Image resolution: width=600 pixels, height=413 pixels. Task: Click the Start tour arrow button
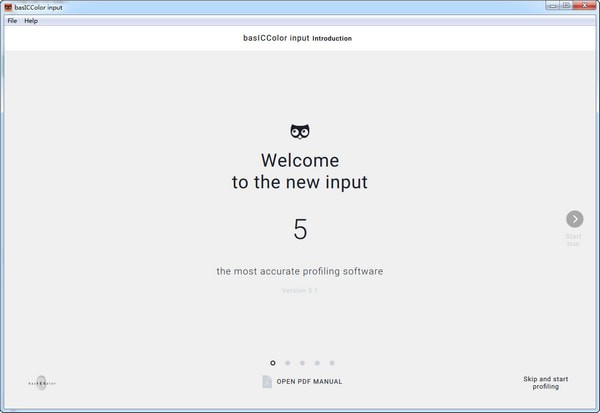[574, 219]
